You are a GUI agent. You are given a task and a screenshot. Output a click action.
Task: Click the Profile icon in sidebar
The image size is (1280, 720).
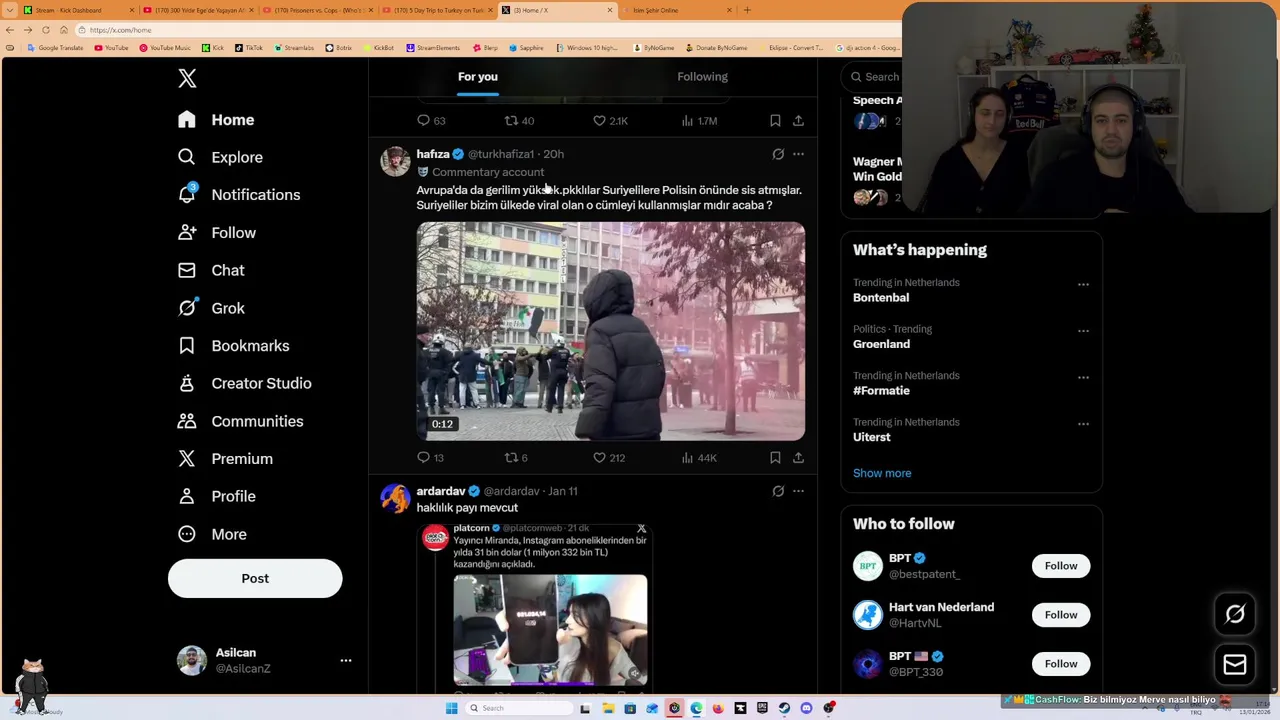pyautogui.click(x=187, y=496)
